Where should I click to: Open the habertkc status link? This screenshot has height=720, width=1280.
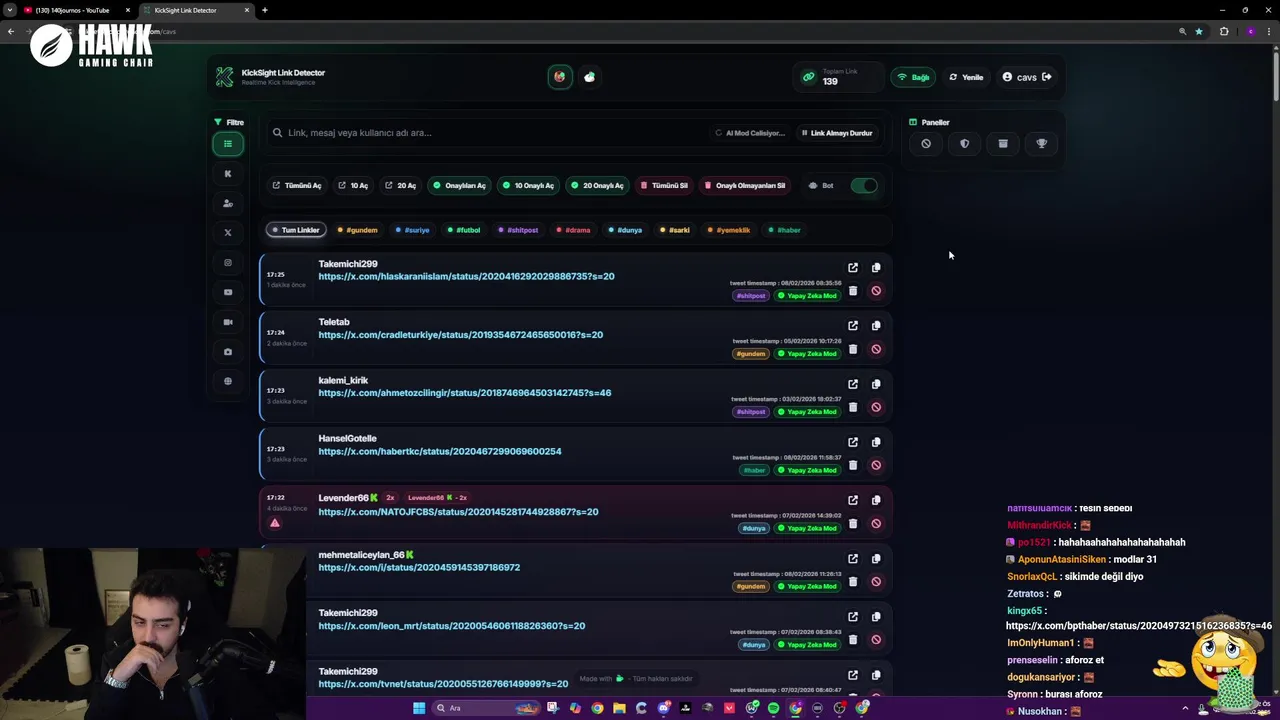[440, 451]
